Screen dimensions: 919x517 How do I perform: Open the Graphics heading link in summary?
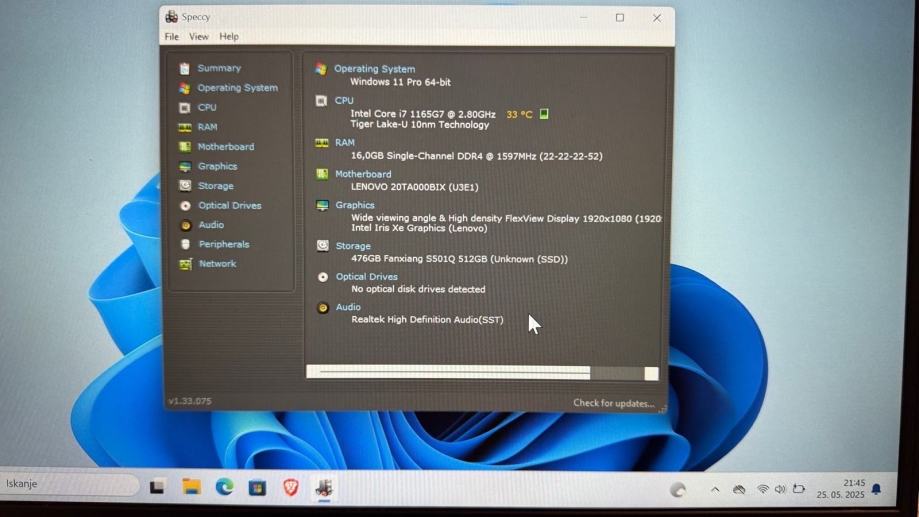355,205
